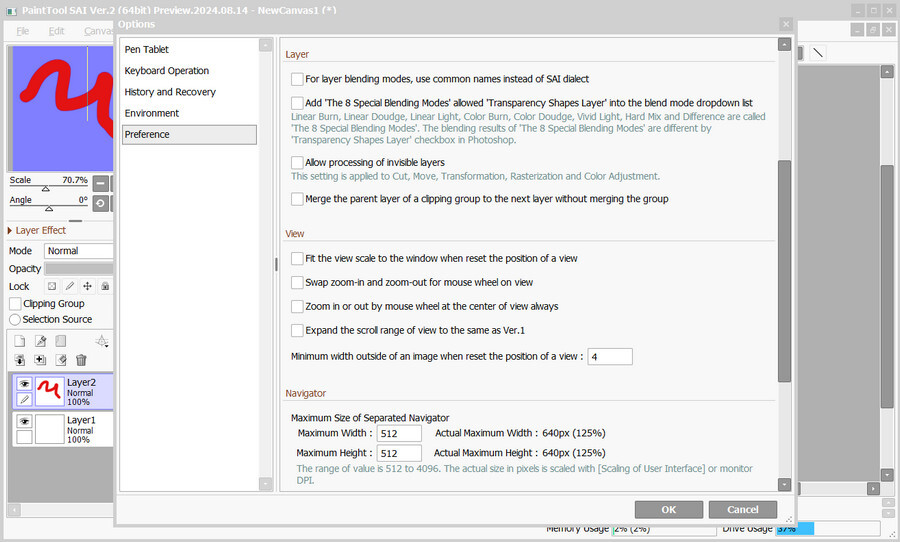Select the Layer1 thumbnail
Viewport: 900px width, 542px height.
[x=50, y=429]
